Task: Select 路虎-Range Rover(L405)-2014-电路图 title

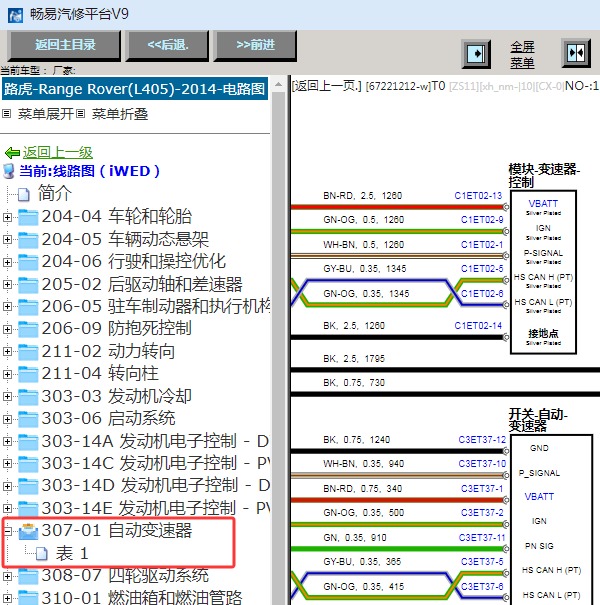Action: [134, 89]
